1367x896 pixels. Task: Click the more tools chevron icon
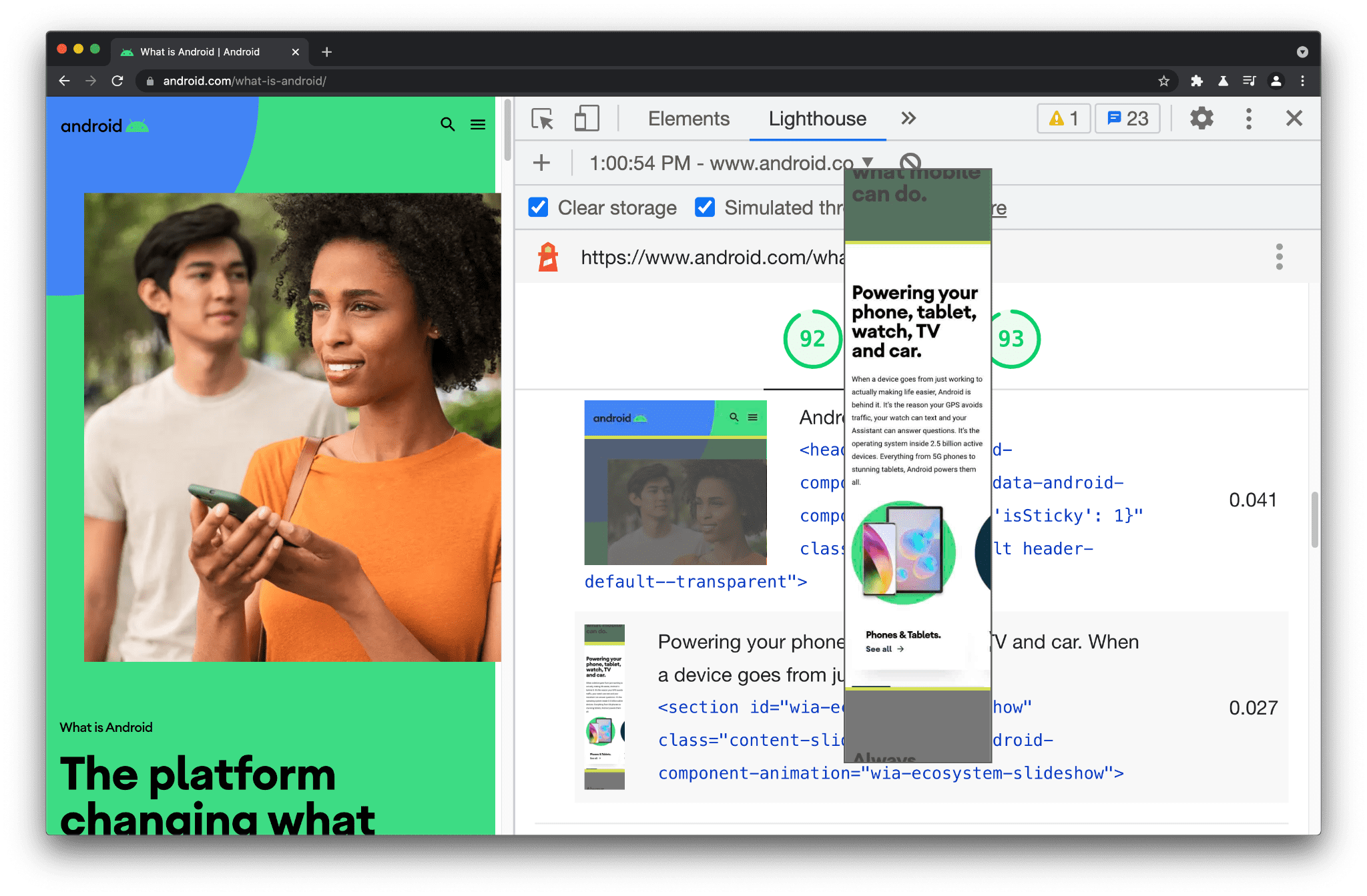pos(907,118)
